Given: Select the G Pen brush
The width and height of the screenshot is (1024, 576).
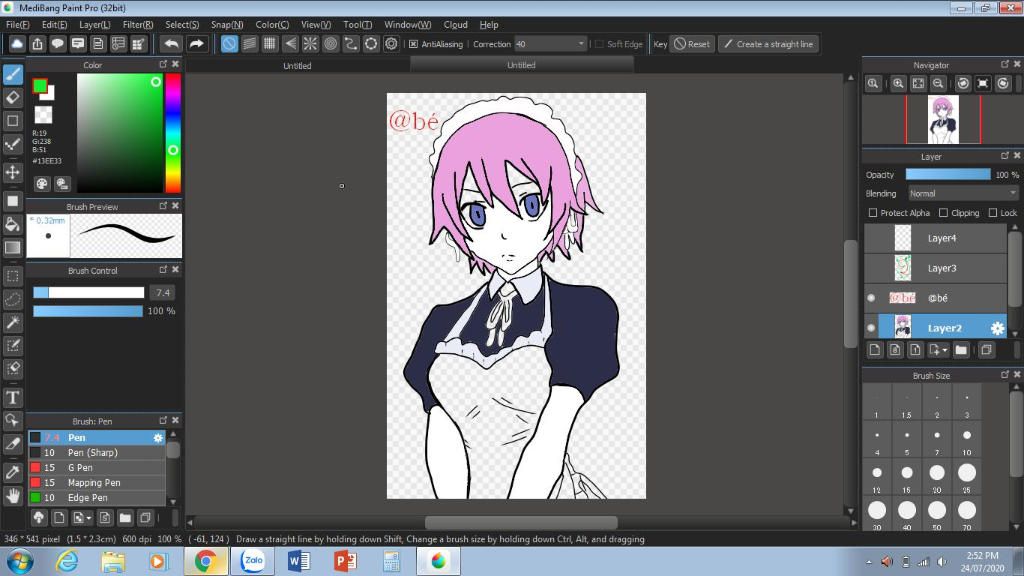Looking at the screenshot, I should (x=97, y=468).
